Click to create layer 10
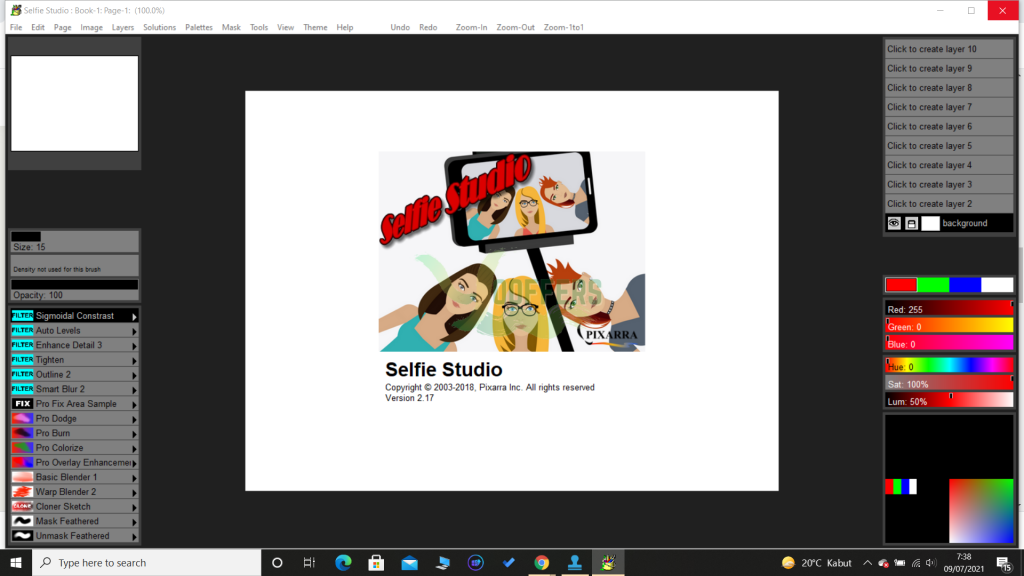 949,49
